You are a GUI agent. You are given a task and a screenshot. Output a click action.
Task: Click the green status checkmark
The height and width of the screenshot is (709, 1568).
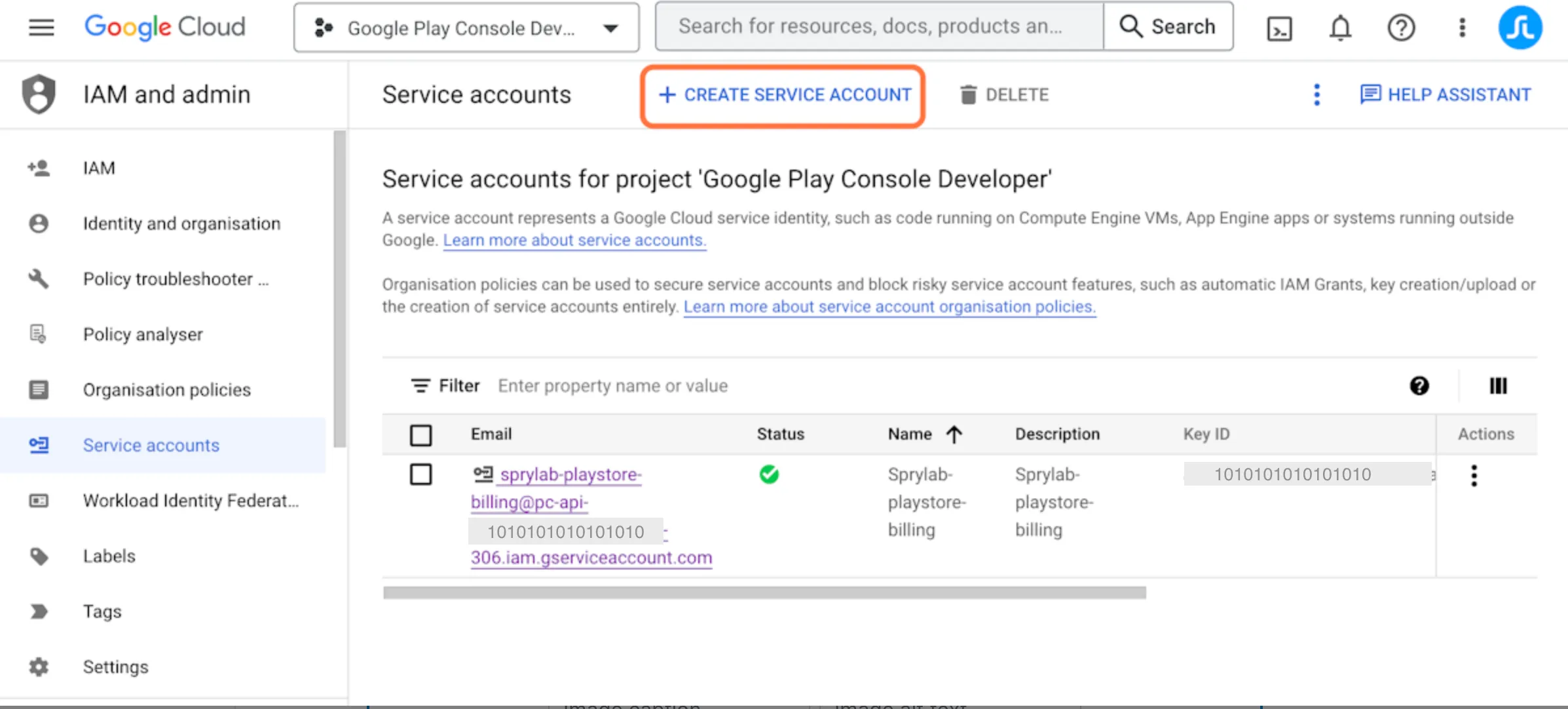(x=769, y=474)
